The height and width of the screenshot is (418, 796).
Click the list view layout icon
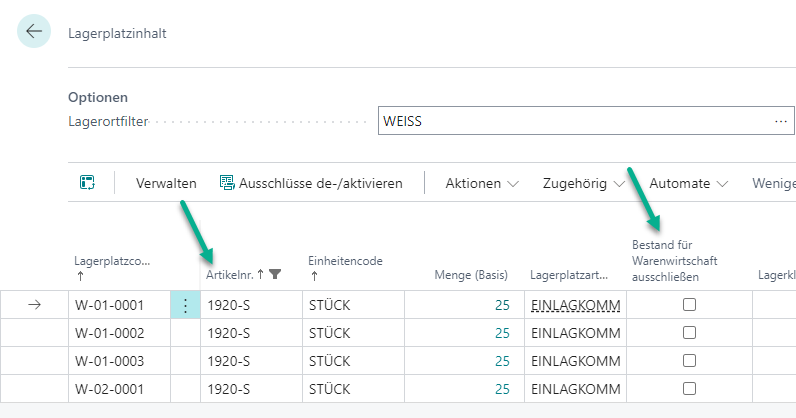click(87, 183)
